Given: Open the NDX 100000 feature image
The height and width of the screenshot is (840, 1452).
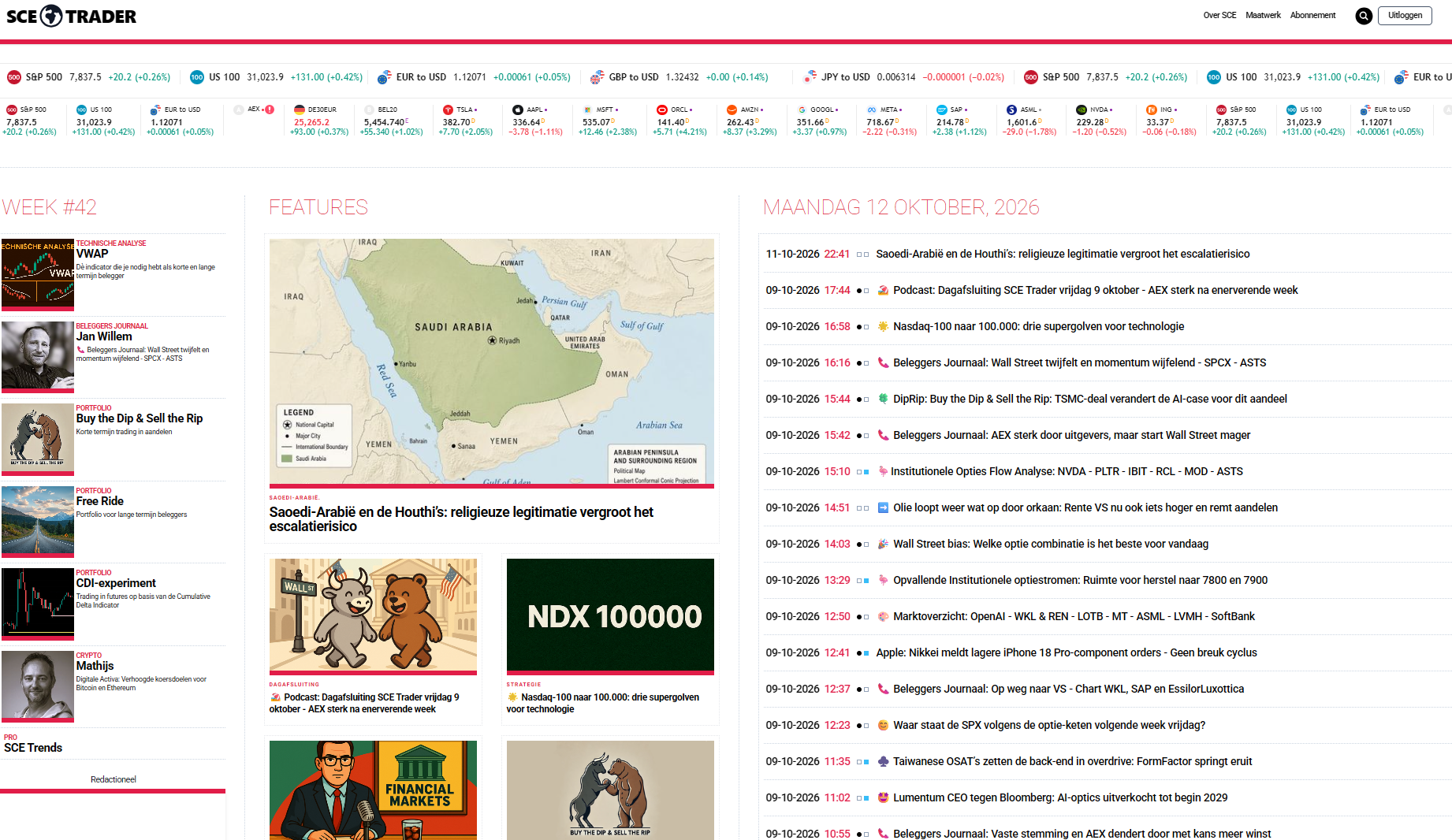Looking at the screenshot, I should click(x=610, y=616).
